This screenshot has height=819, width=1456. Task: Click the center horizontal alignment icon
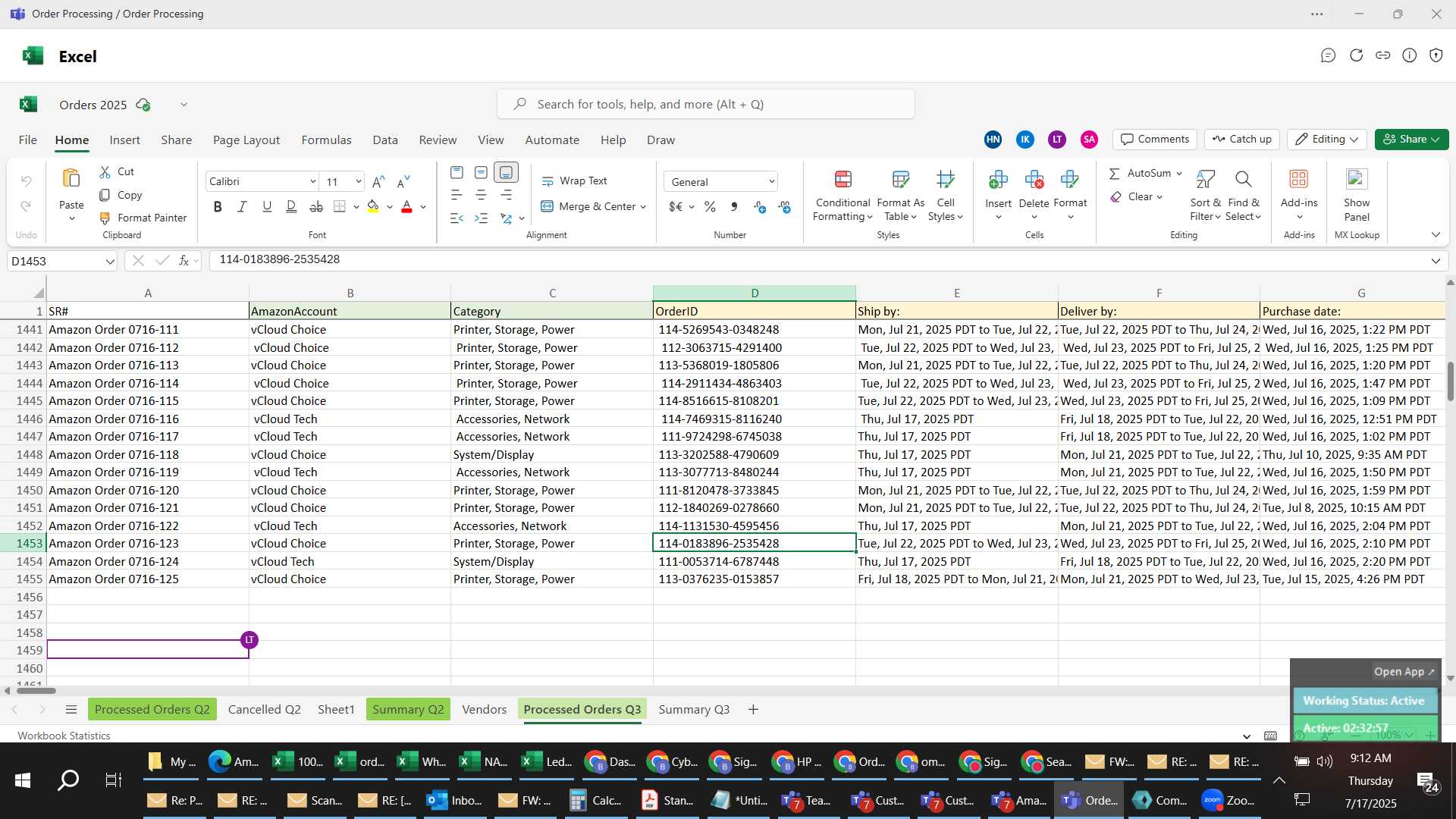[x=481, y=195]
